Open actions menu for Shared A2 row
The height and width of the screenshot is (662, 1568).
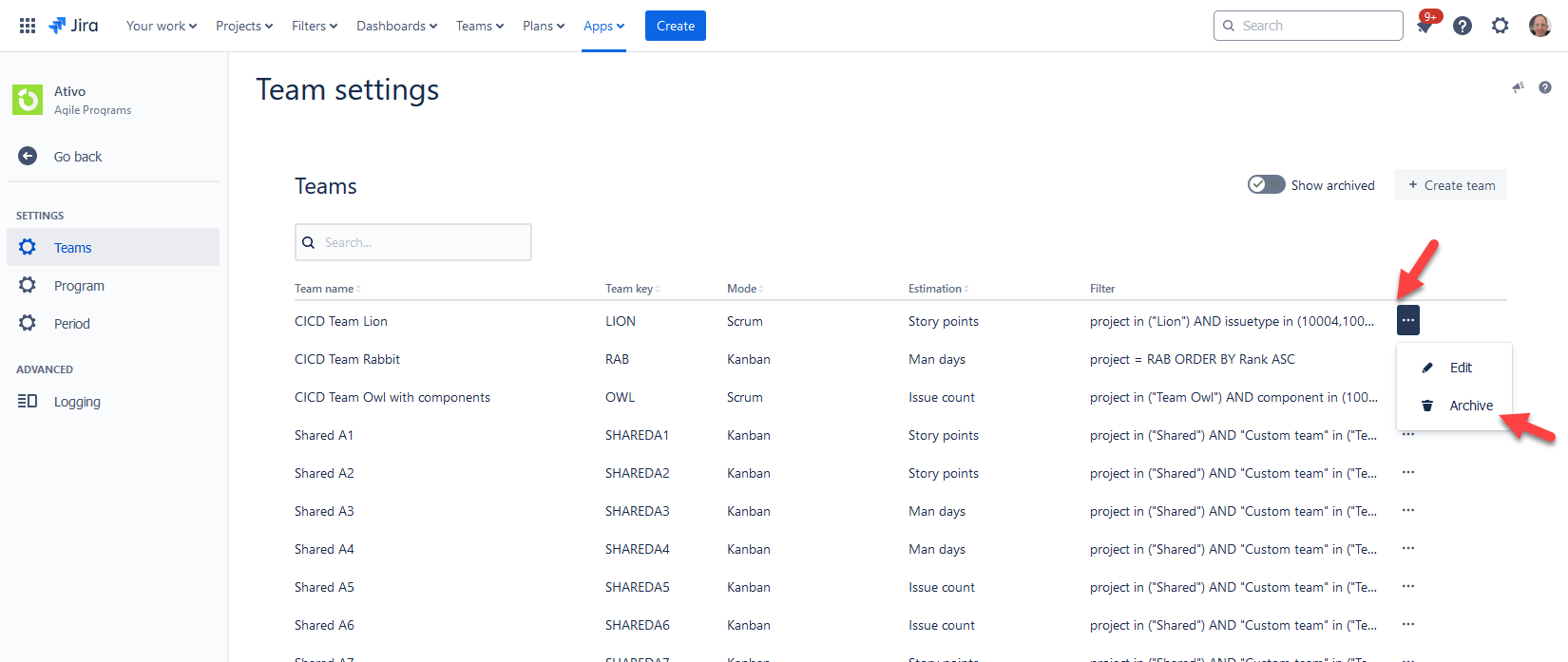pos(1408,472)
